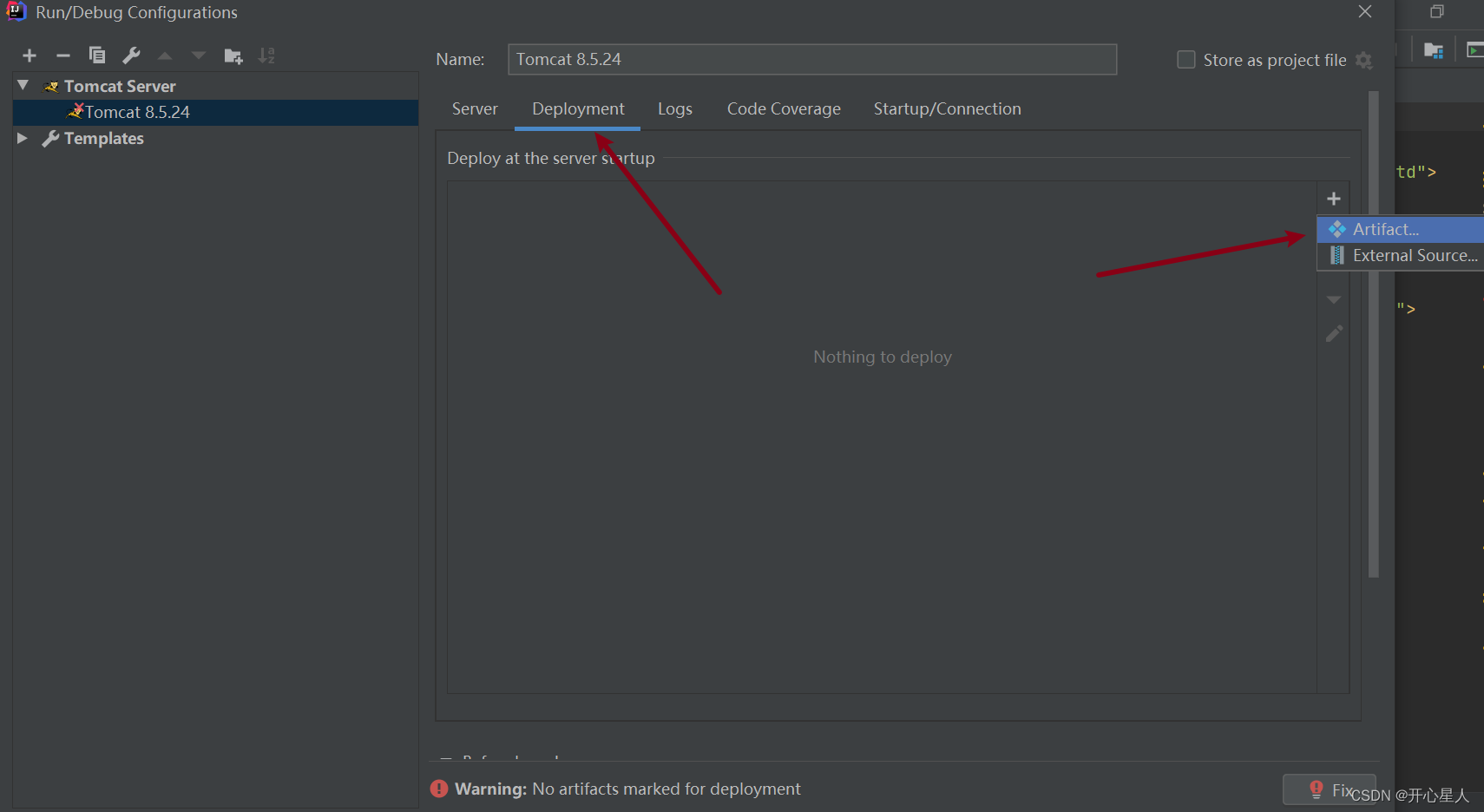Open store-as-project-file gear settings
The width and height of the screenshot is (1484, 812).
pos(1364,61)
